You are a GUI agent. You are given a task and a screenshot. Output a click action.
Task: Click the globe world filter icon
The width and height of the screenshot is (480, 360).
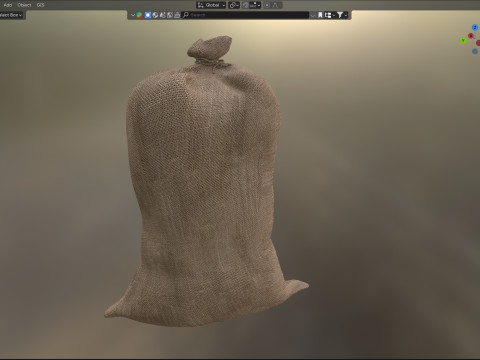coord(155,15)
